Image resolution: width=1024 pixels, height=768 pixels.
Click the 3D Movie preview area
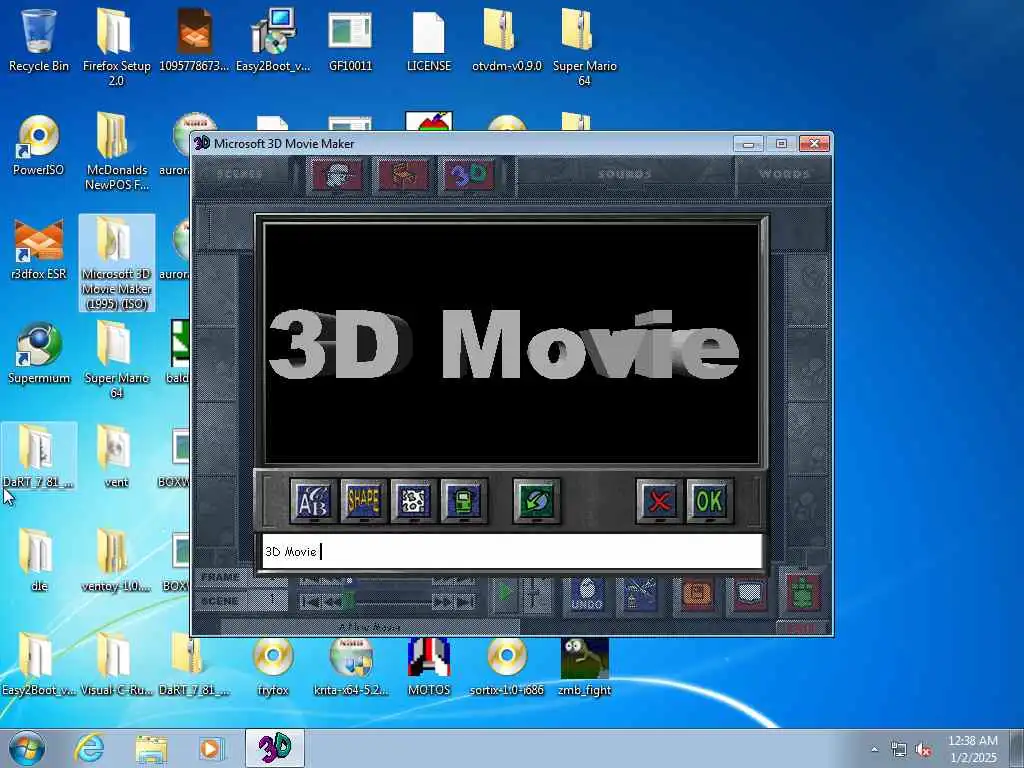point(511,343)
